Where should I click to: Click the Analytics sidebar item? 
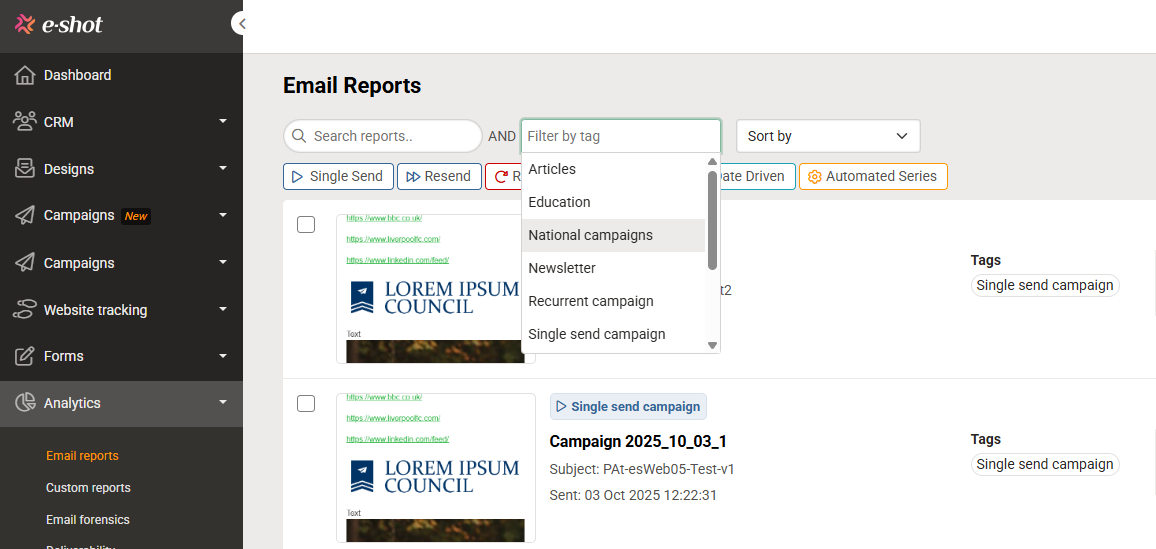click(121, 402)
